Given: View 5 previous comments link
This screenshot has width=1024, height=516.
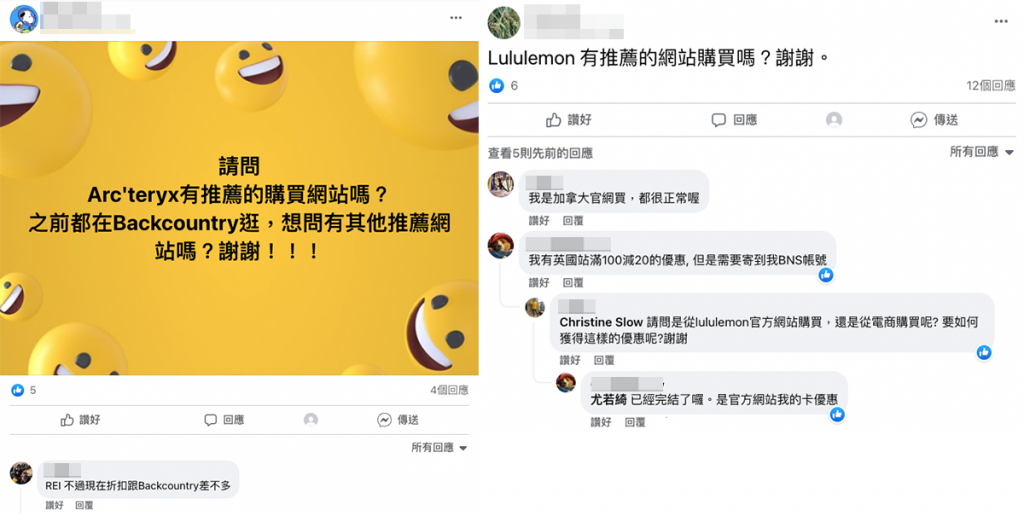Looking at the screenshot, I should [x=540, y=153].
